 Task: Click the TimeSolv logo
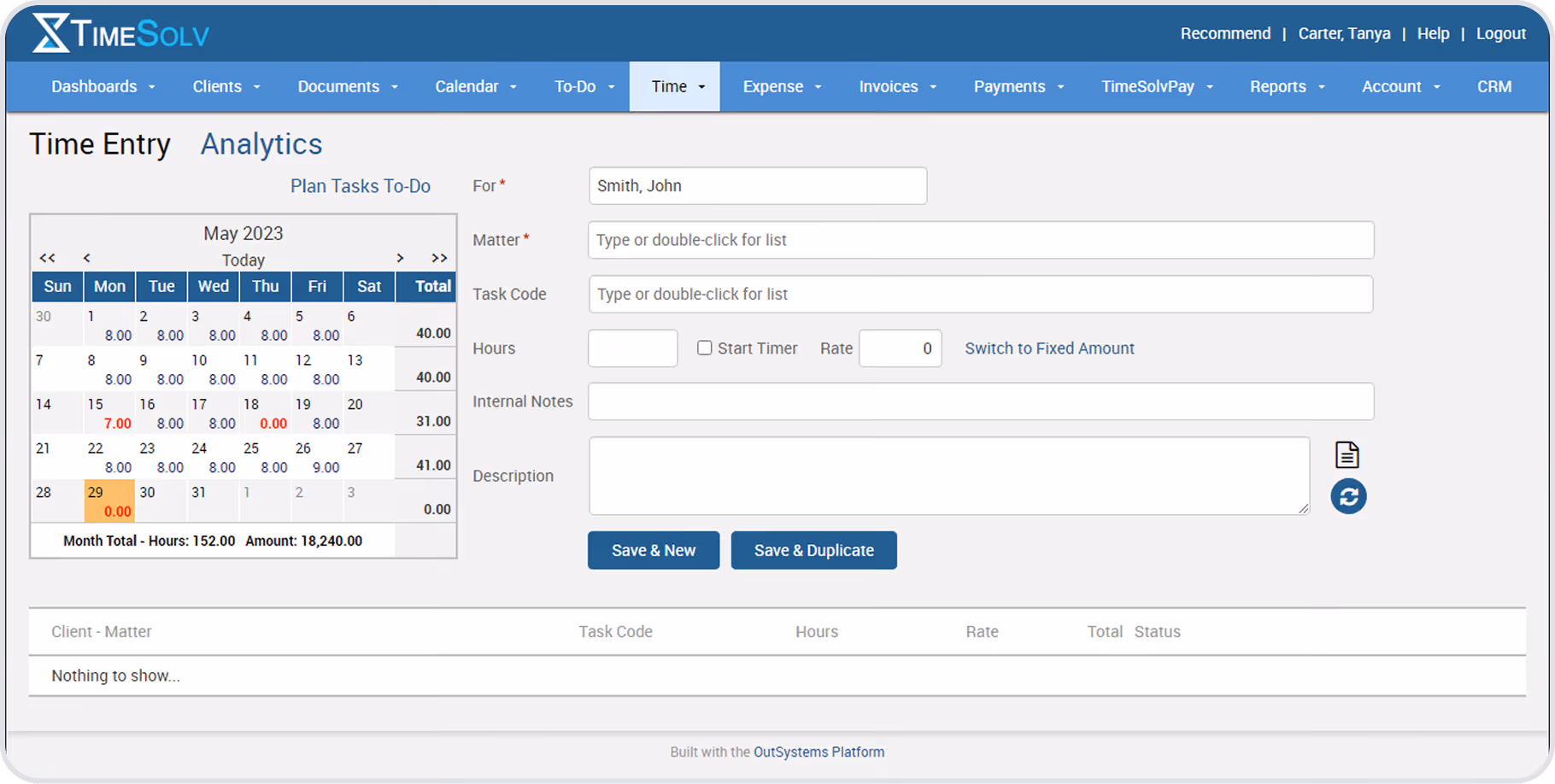point(120,33)
